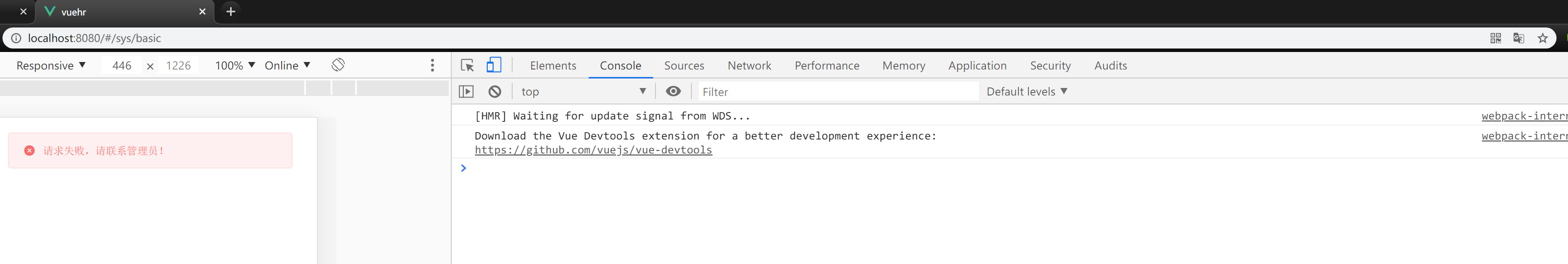Open the top JavaScript context selector
1568x264 pixels.
coord(583,91)
